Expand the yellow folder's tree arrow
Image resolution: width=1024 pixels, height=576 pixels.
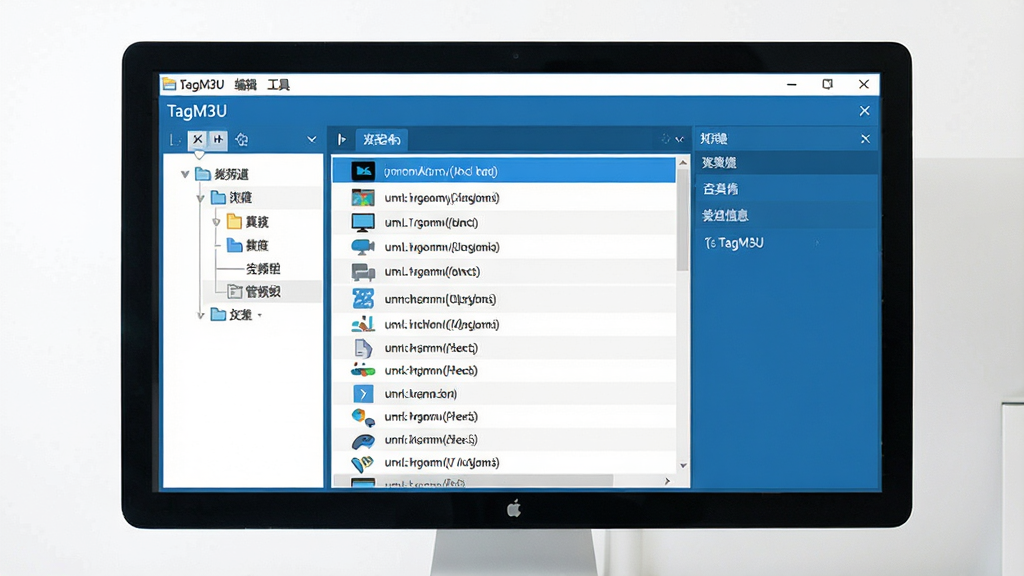216,222
